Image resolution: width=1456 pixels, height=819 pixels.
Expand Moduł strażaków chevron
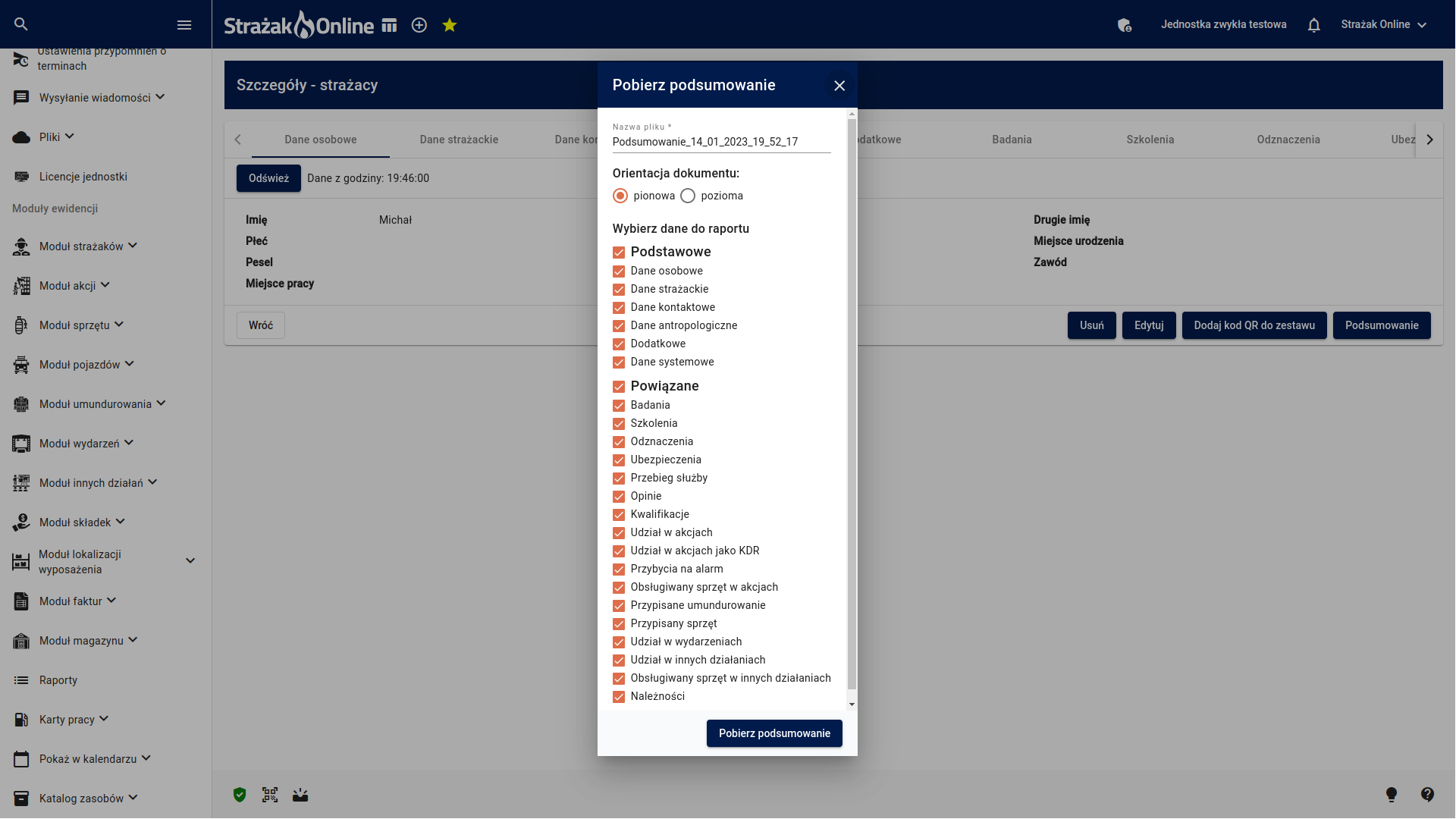133,246
